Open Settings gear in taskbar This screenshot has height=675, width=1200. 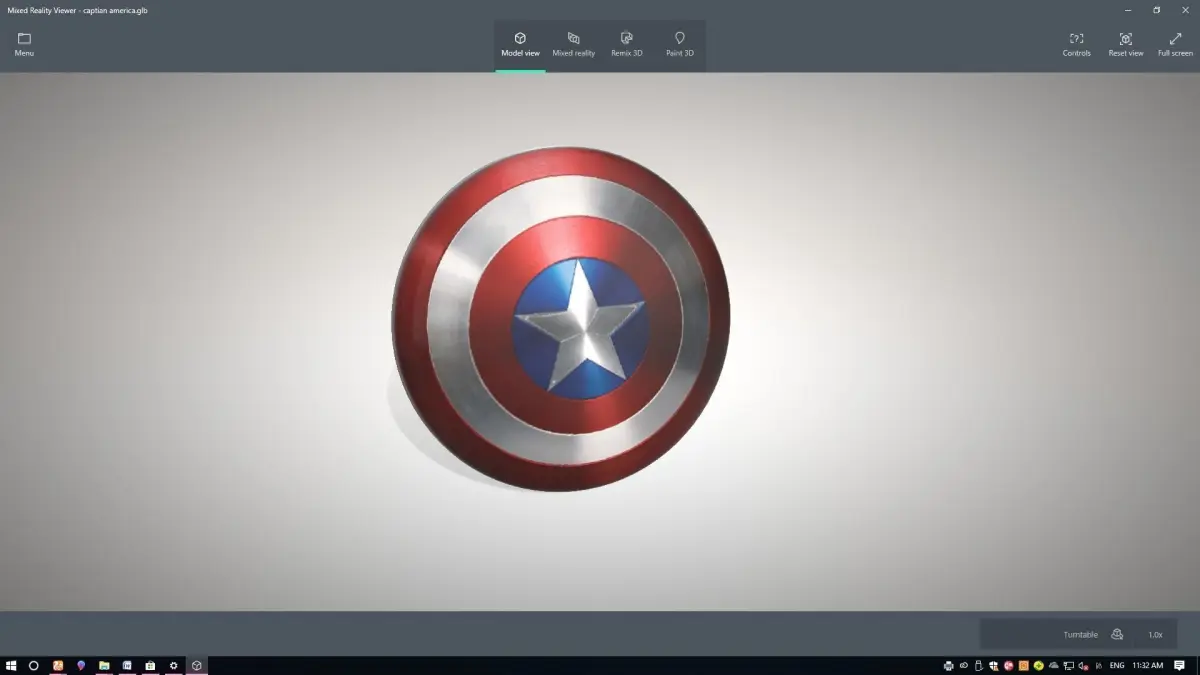173,665
